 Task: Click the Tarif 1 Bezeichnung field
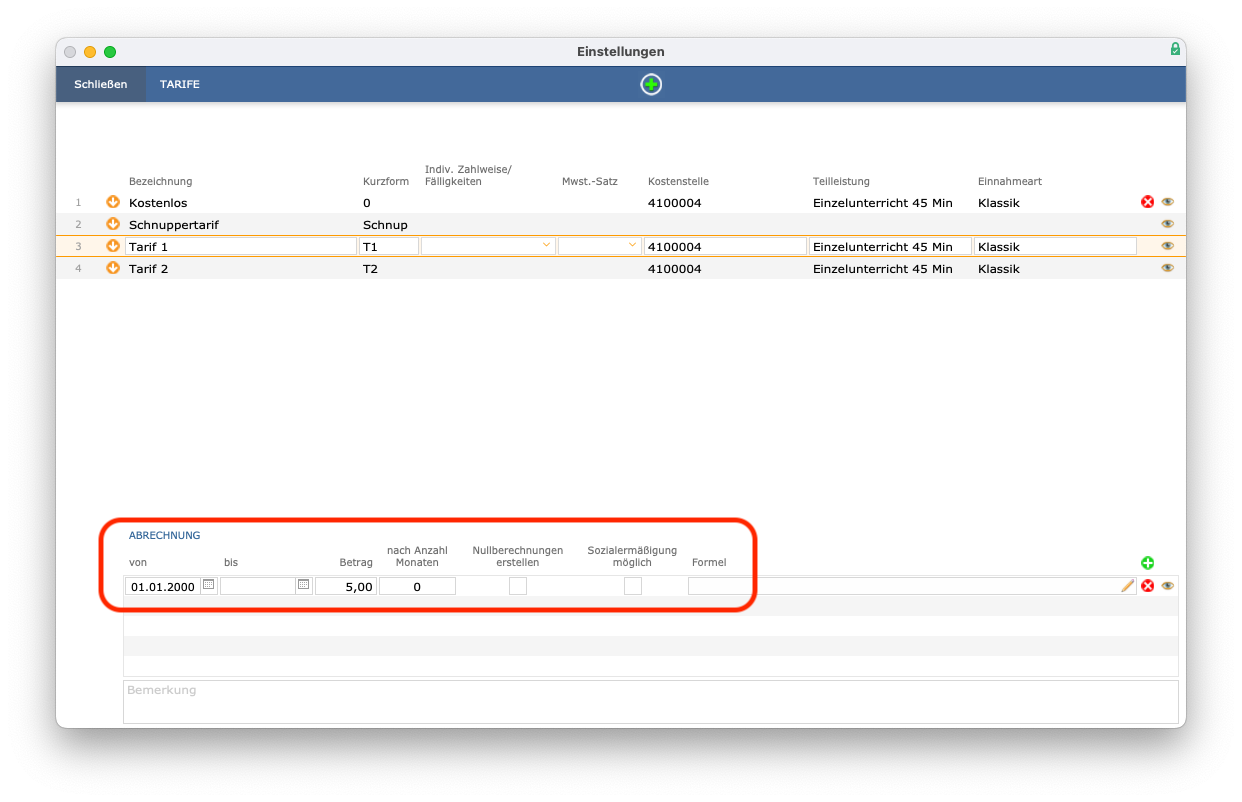(241, 246)
